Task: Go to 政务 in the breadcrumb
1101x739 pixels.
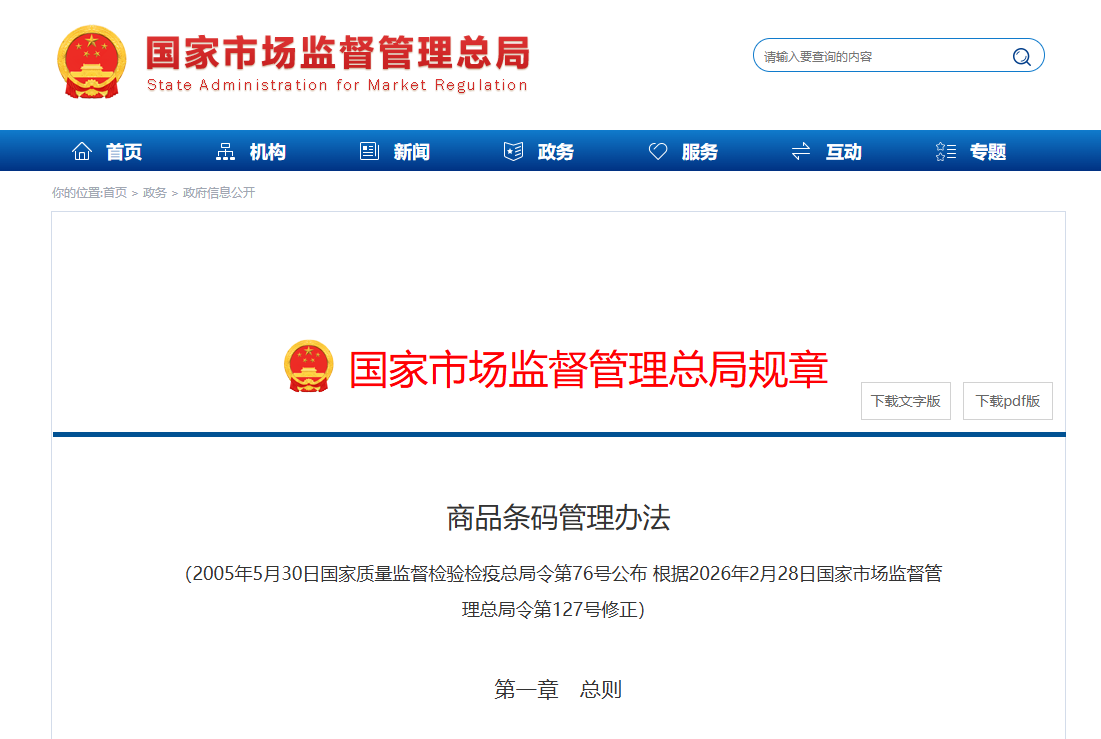Action: (154, 192)
